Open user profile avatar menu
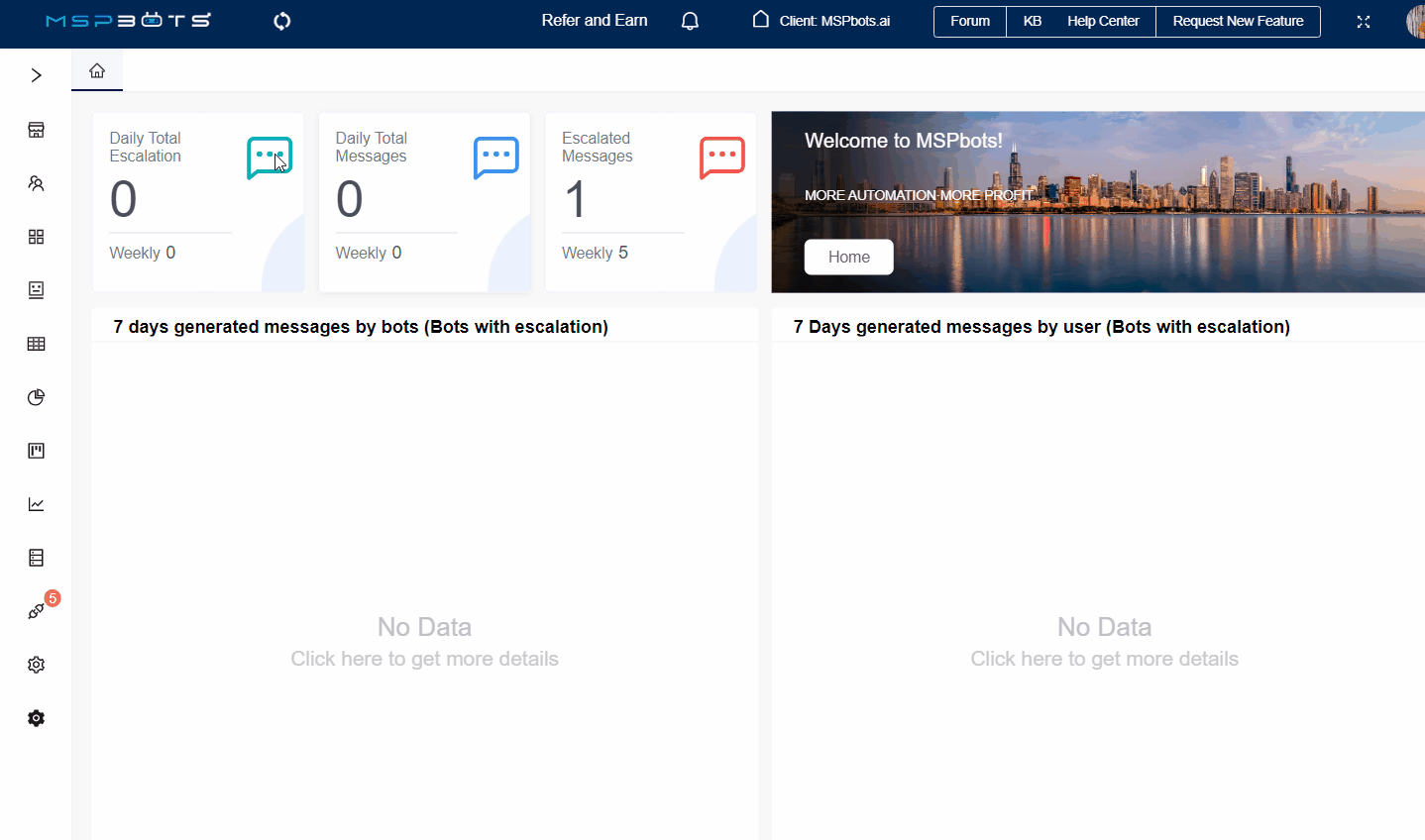The width and height of the screenshot is (1425, 840). click(1415, 21)
